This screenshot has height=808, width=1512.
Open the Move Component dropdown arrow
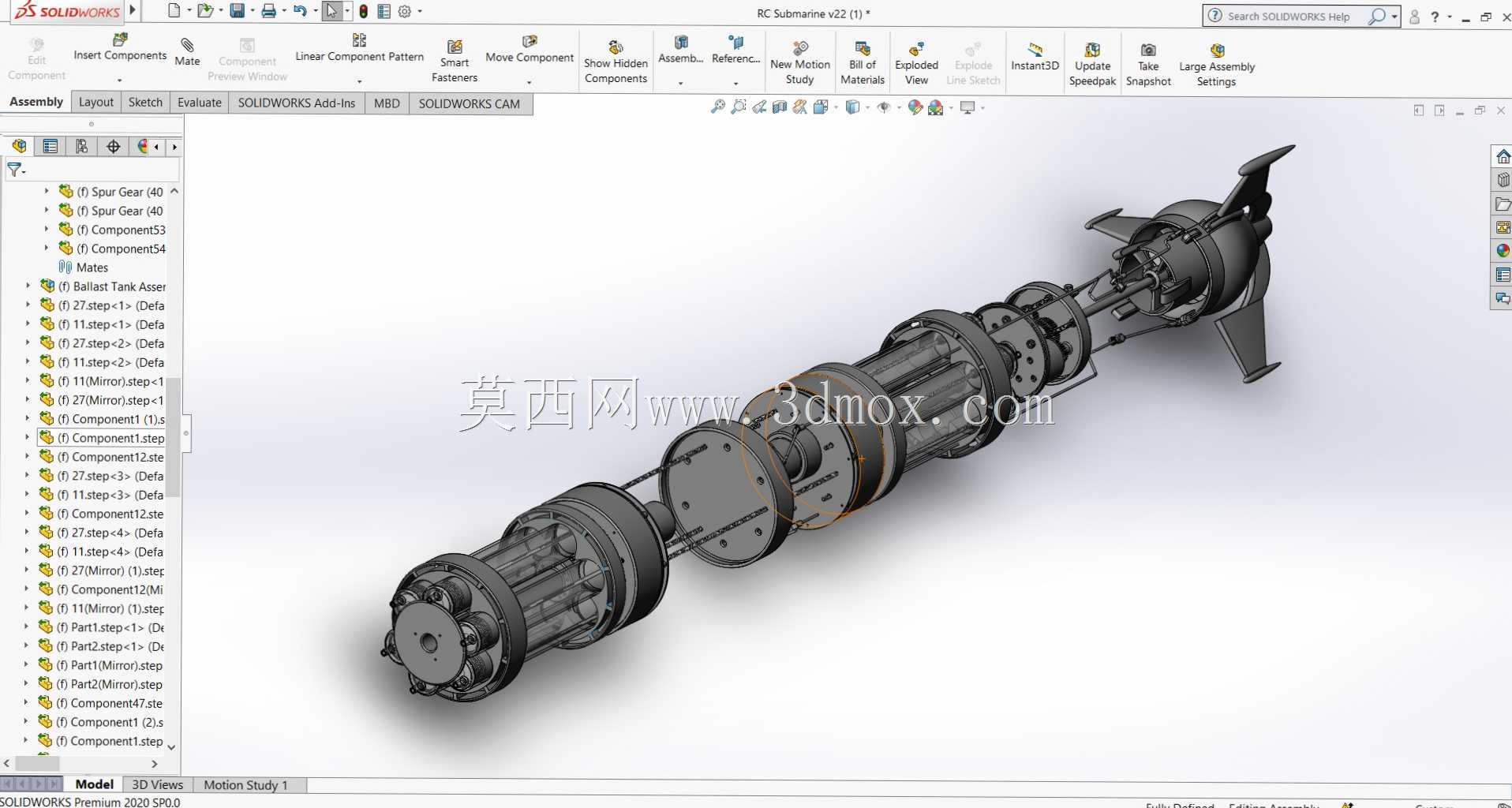(x=529, y=82)
